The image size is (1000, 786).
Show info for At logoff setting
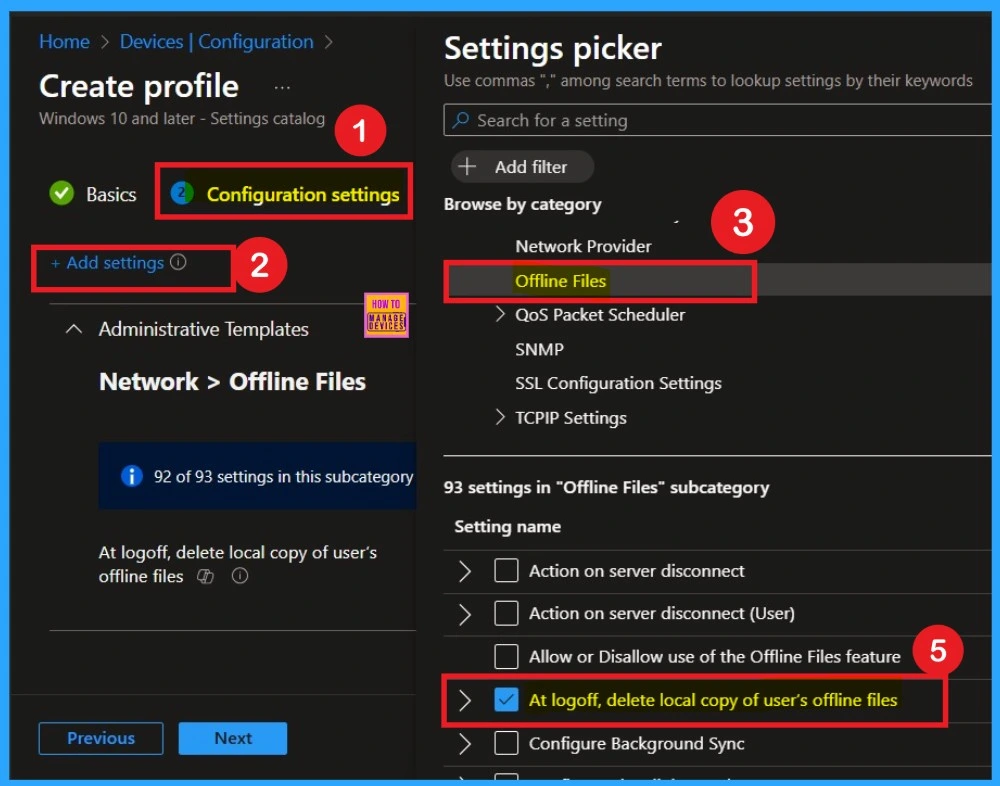tap(240, 576)
